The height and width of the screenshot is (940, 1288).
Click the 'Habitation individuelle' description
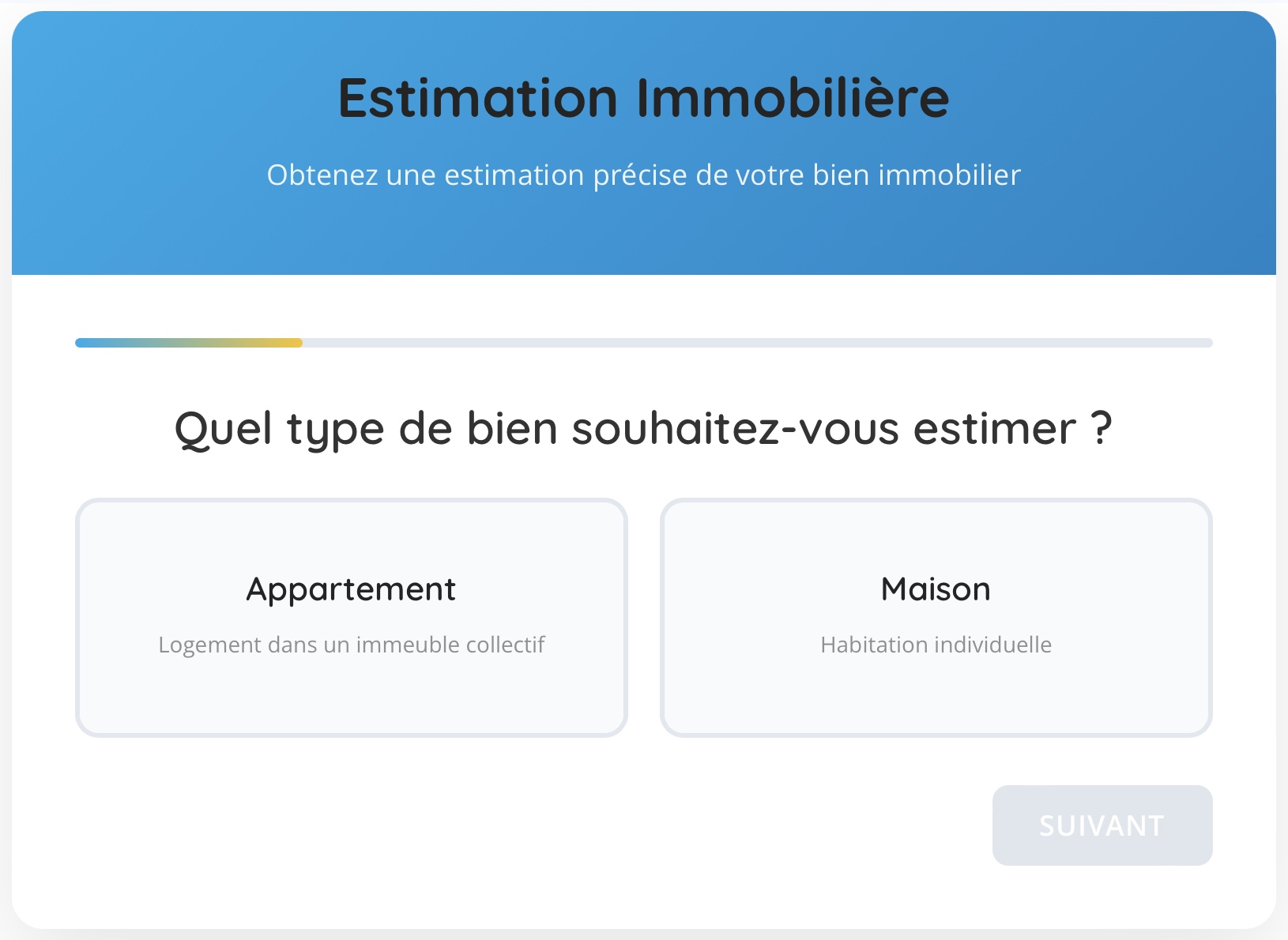[x=936, y=645]
